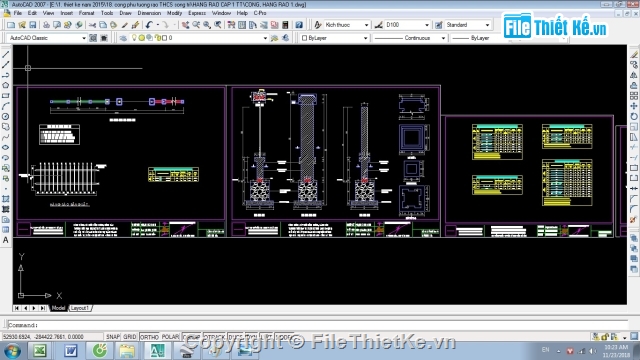
Task: Open the Dimension menu
Action: pos(149,13)
